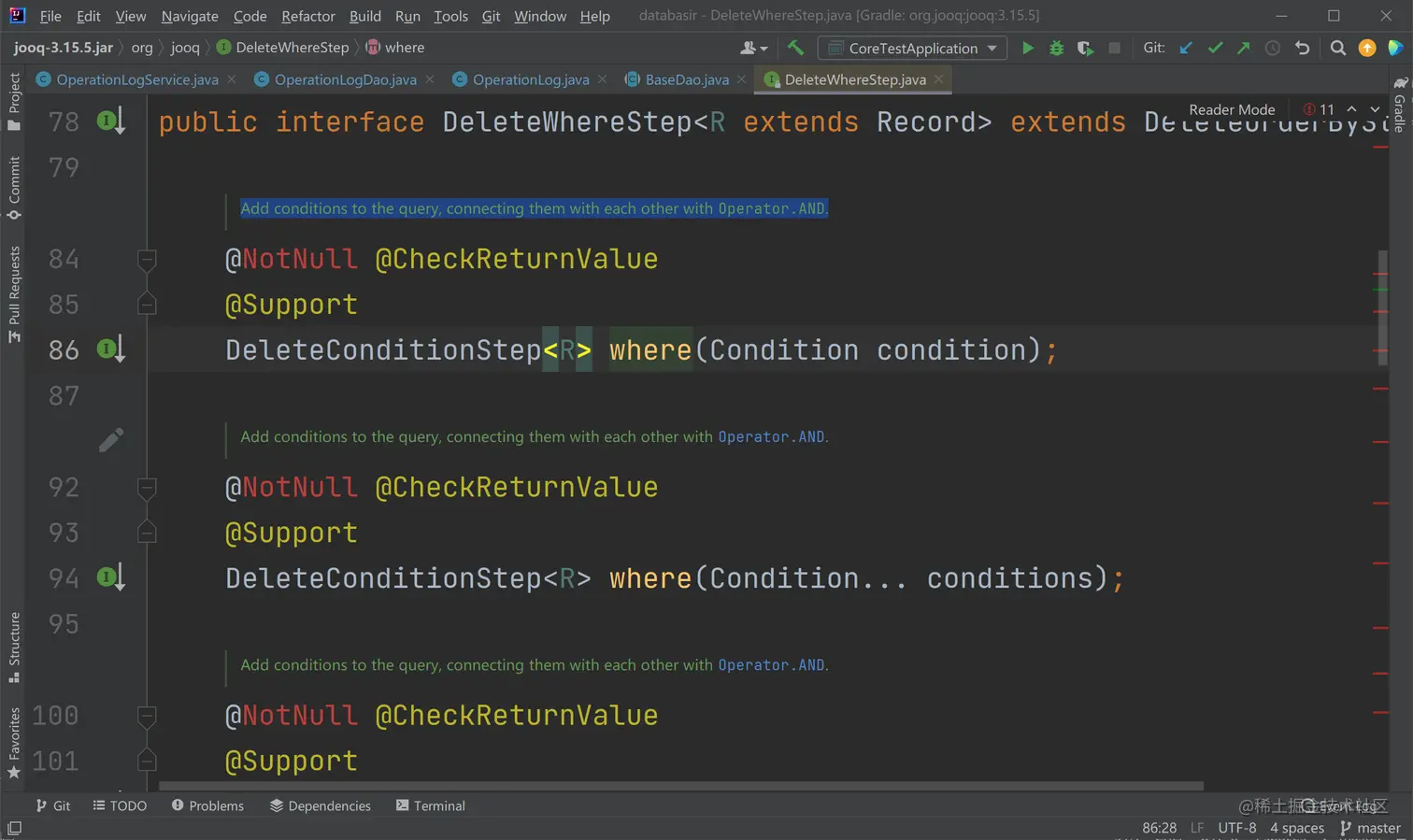
Task: Run with coverage shield icon
Action: pyautogui.click(x=1085, y=48)
